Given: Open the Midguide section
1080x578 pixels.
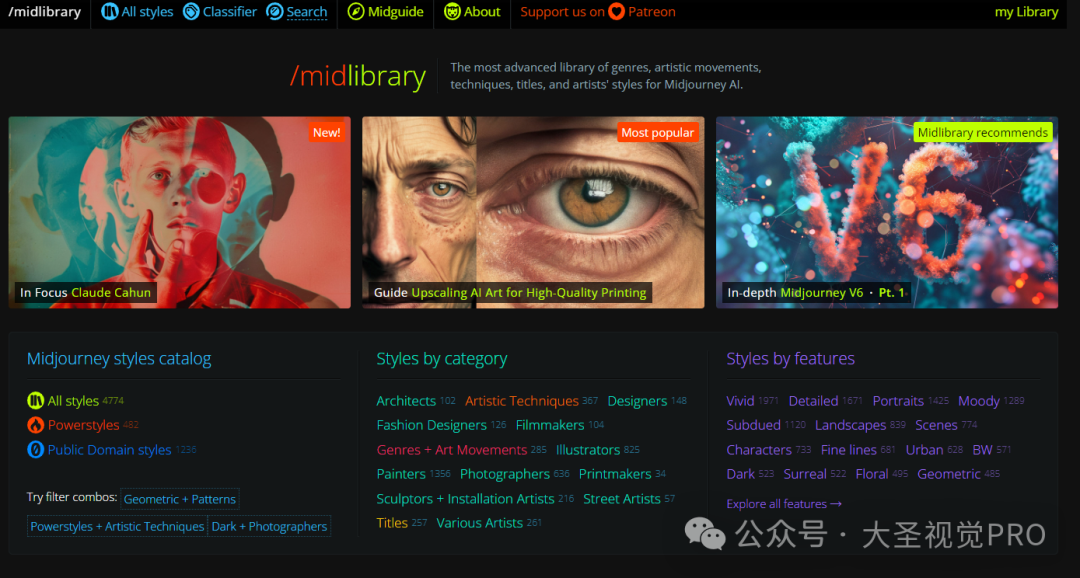Looking at the screenshot, I should [386, 12].
